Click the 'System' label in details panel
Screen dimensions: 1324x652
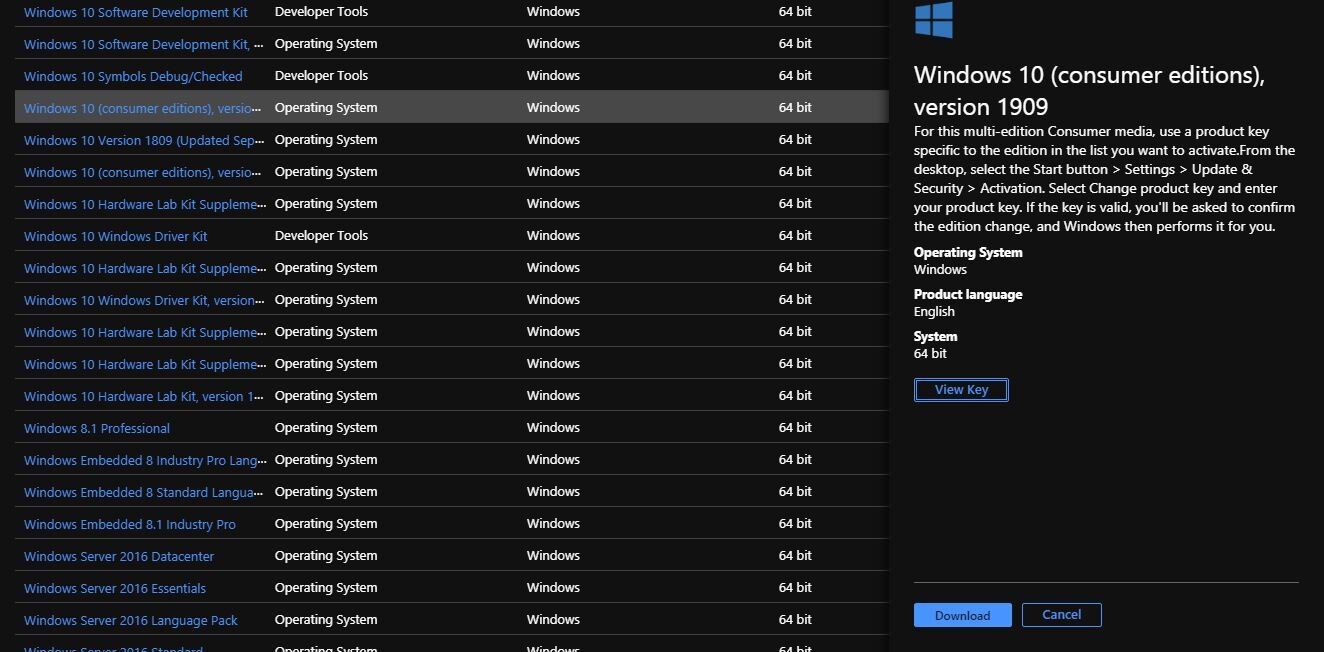point(935,336)
